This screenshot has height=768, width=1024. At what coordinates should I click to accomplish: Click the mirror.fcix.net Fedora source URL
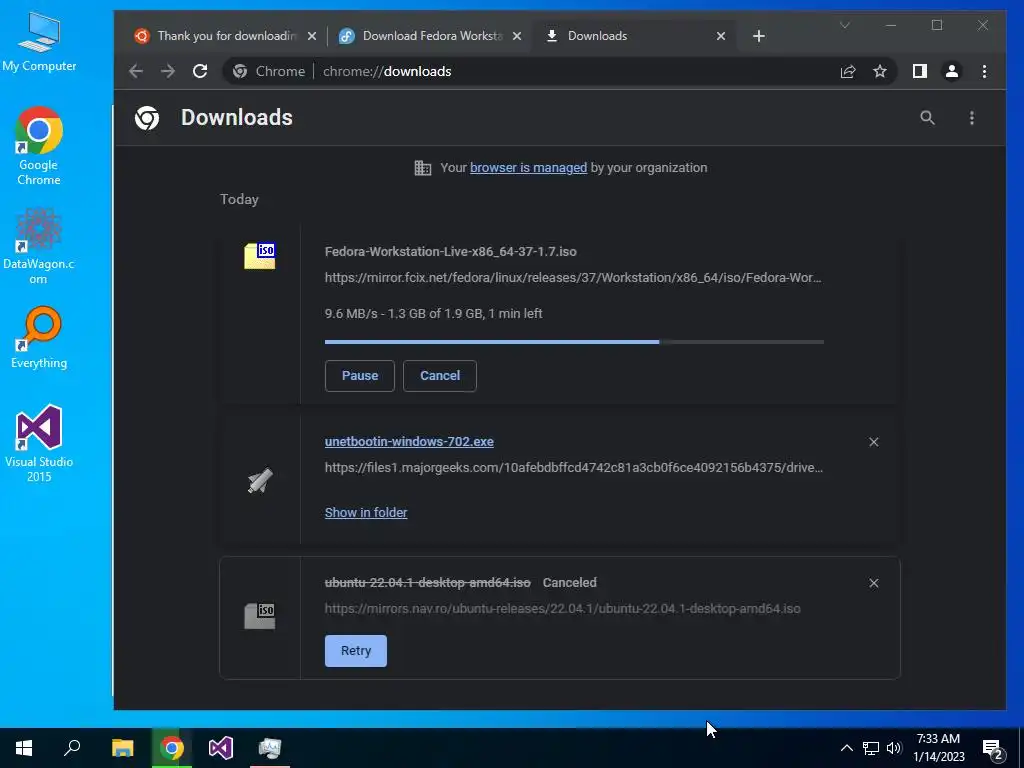coord(573,278)
